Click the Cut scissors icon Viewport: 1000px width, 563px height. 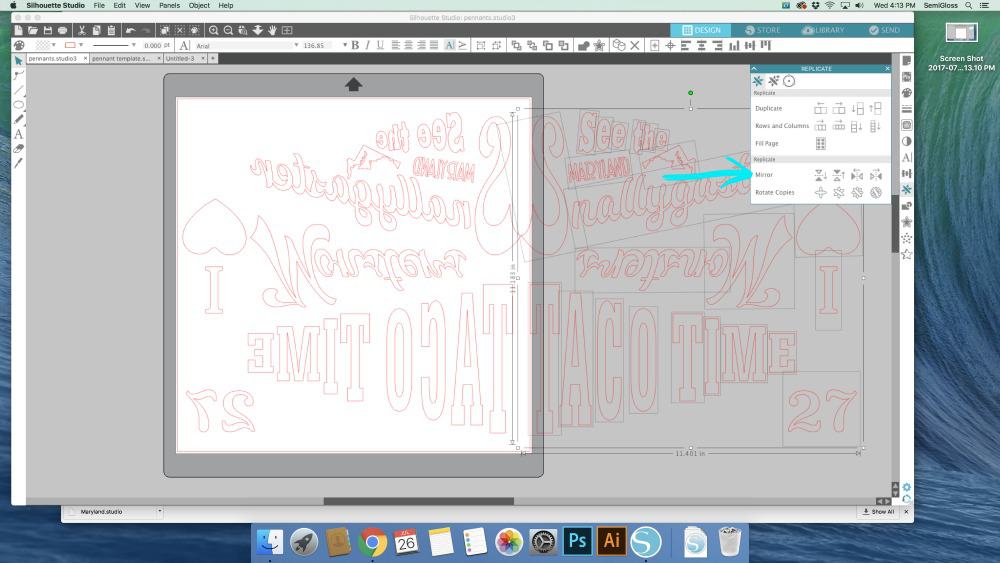82,30
